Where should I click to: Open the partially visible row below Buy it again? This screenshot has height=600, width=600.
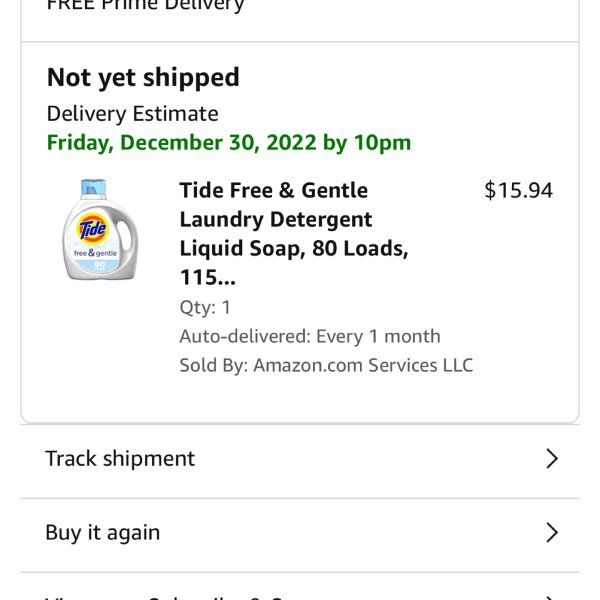tap(300, 587)
